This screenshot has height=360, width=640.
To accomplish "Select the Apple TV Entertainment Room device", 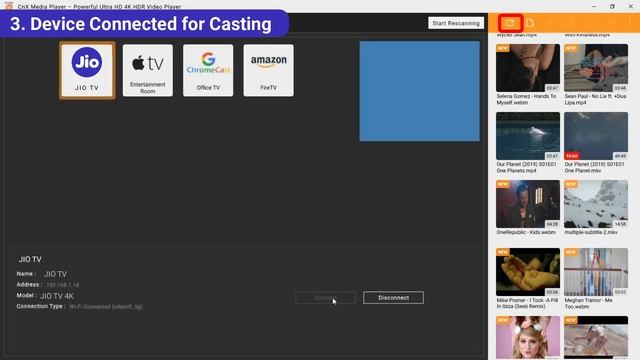I will (x=147, y=70).
